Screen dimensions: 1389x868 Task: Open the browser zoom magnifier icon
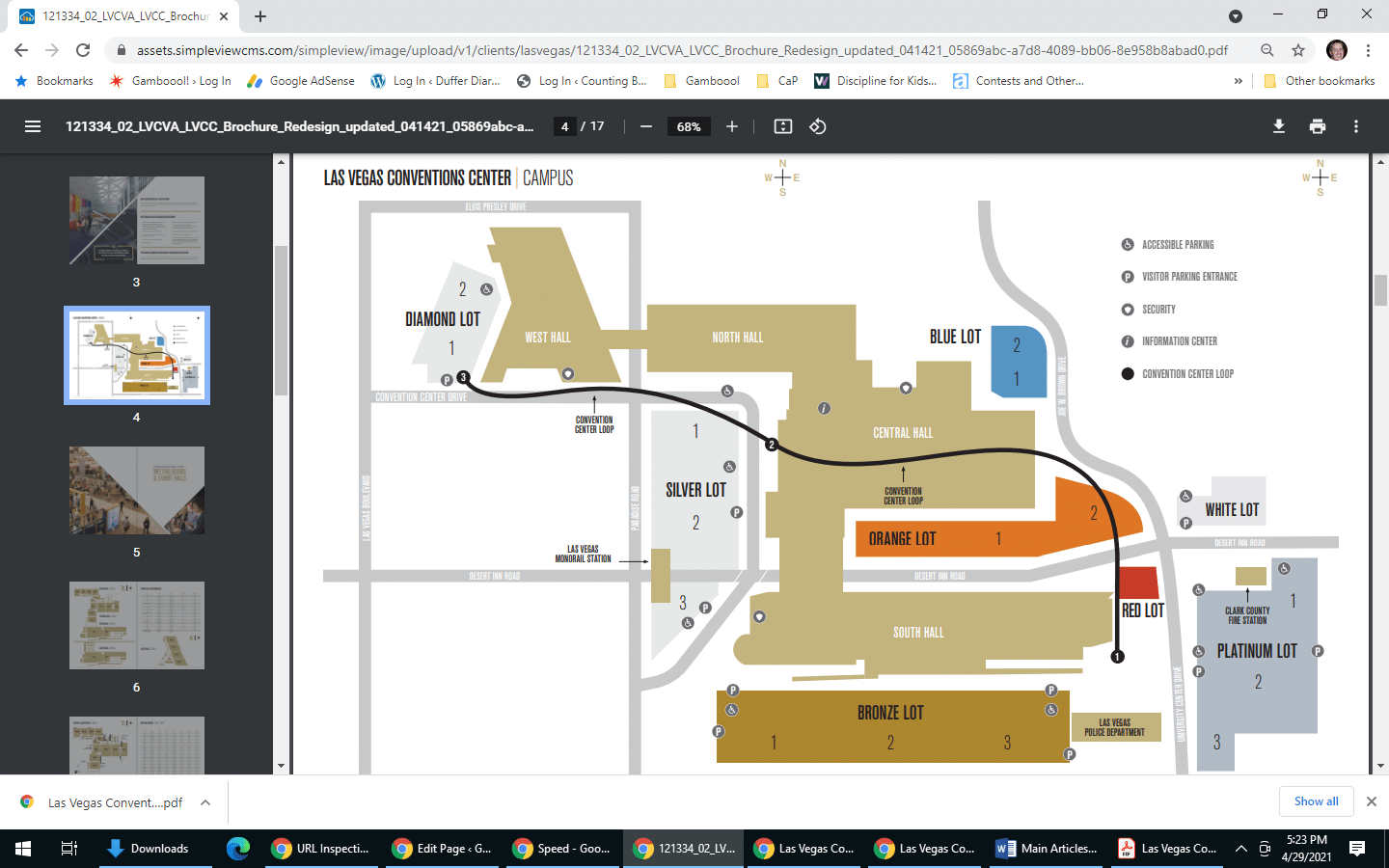click(x=1267, y=50)
